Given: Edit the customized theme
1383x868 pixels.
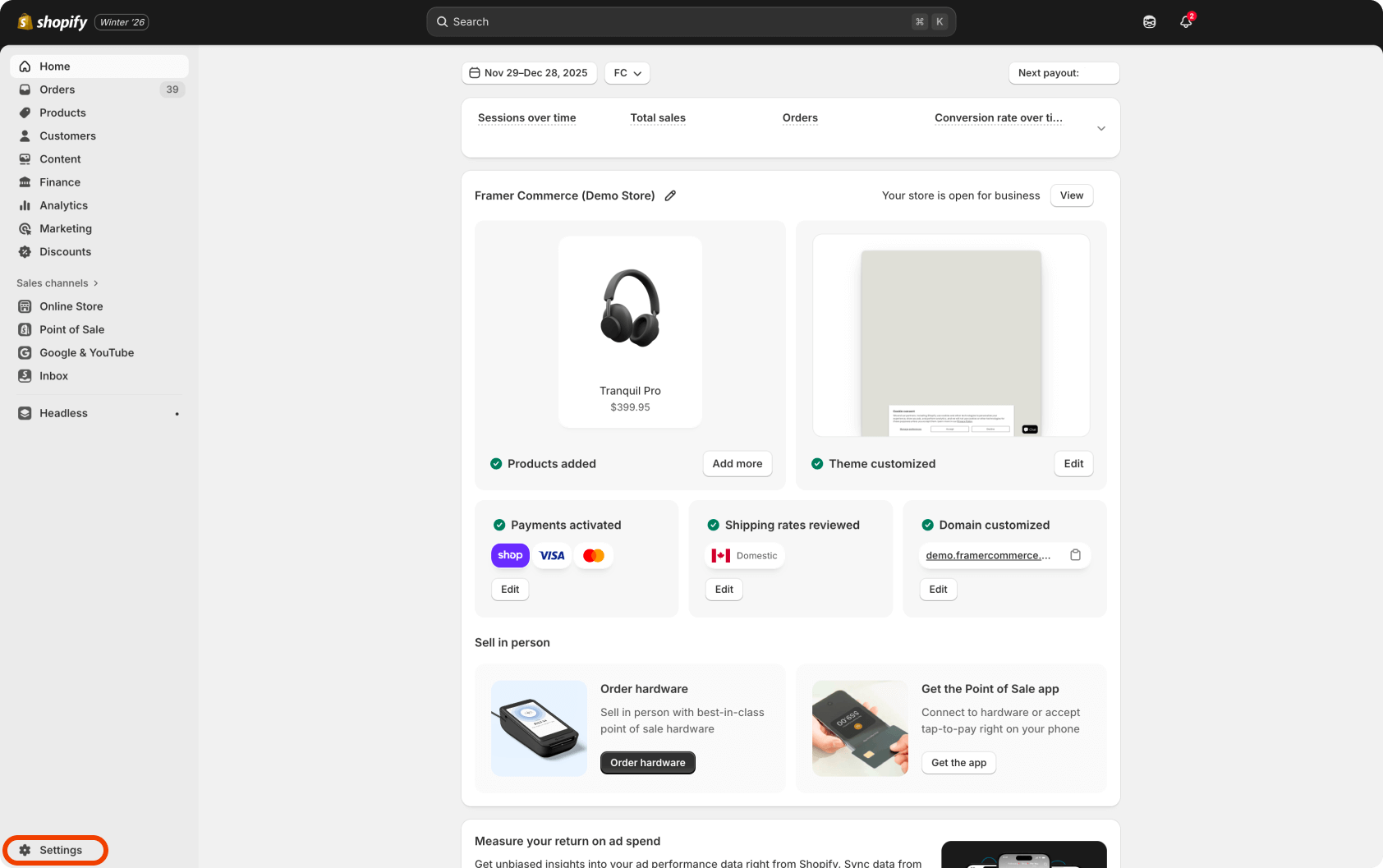Looking at the screenshot, I should click(1073, 464).
